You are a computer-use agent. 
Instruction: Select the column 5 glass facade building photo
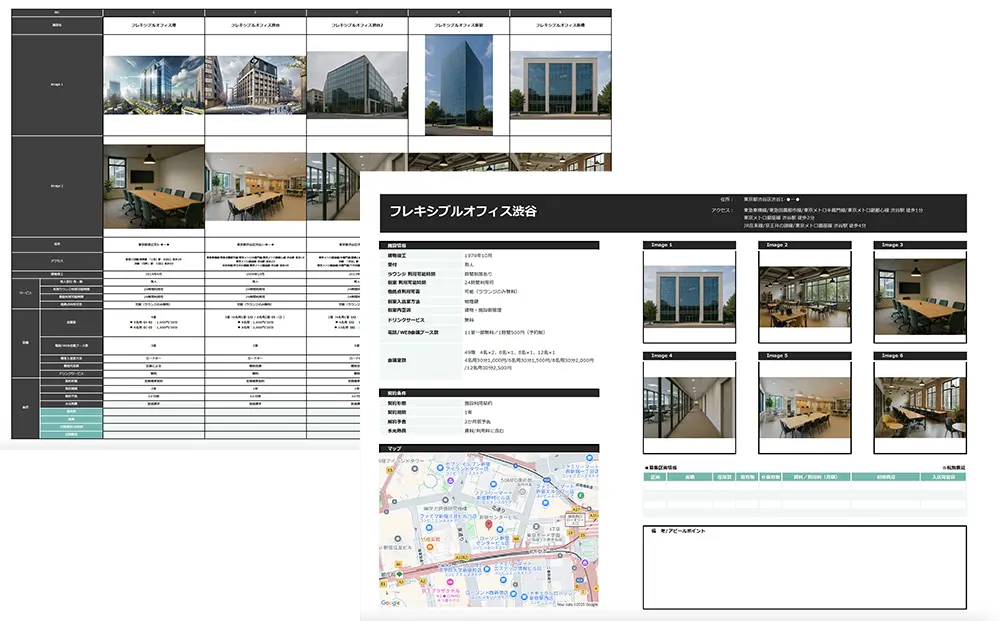coord(560,84)
